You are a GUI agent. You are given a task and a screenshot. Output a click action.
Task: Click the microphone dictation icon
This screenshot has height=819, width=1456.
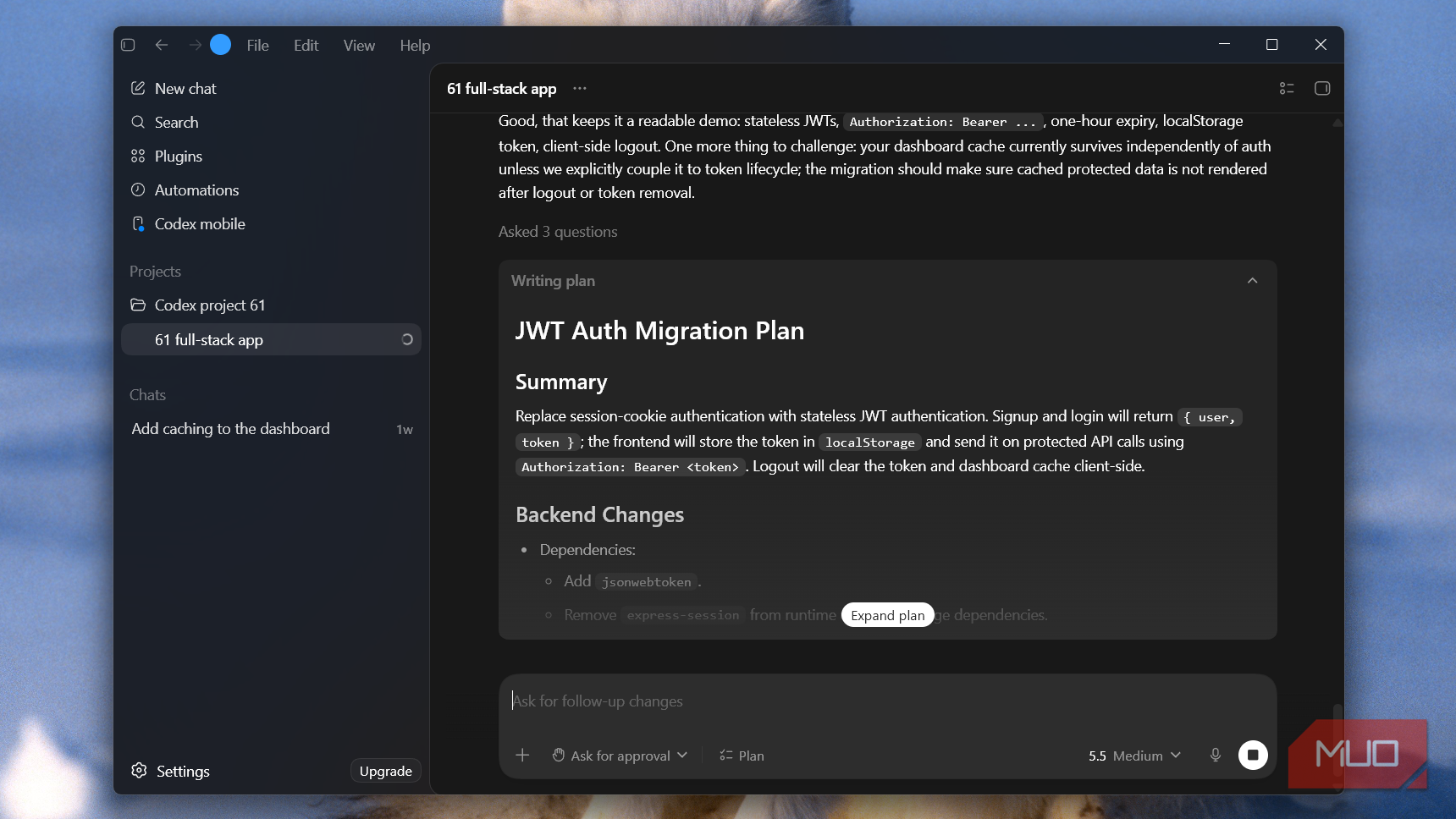point(1215,755)
